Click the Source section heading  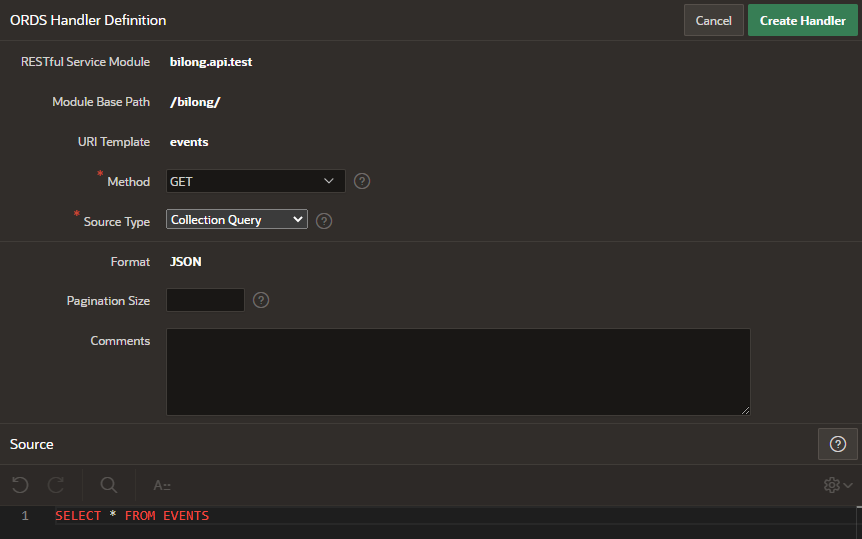pyautogui.click(x=31, y=444)
